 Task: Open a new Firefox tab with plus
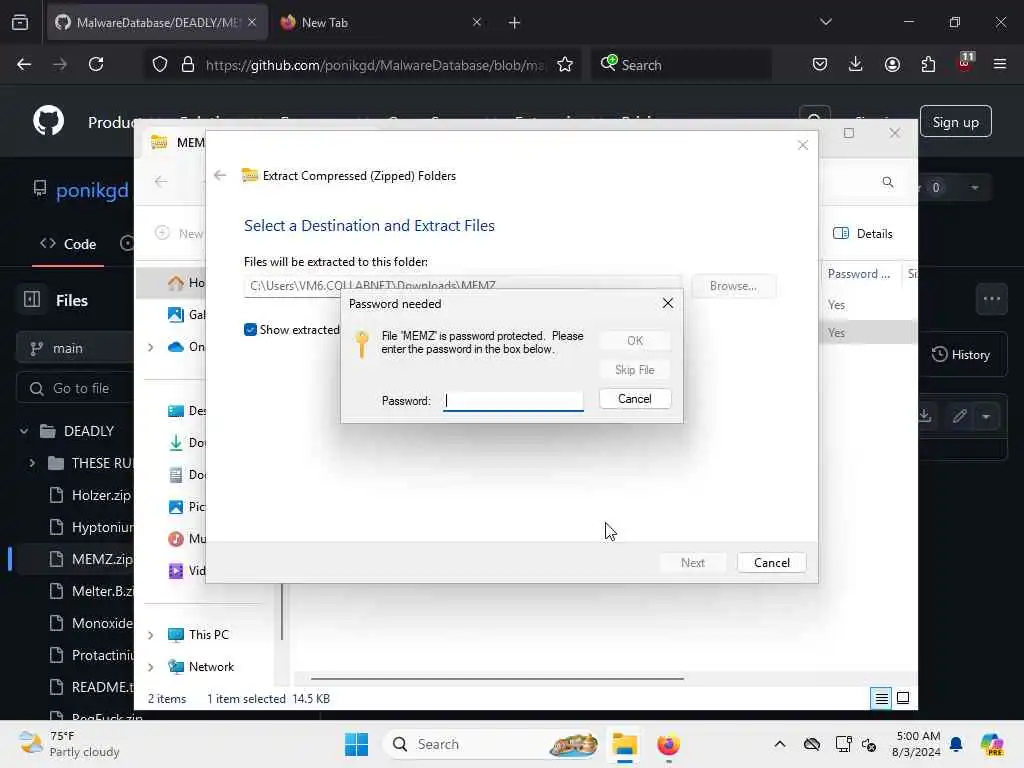(514, 23)
